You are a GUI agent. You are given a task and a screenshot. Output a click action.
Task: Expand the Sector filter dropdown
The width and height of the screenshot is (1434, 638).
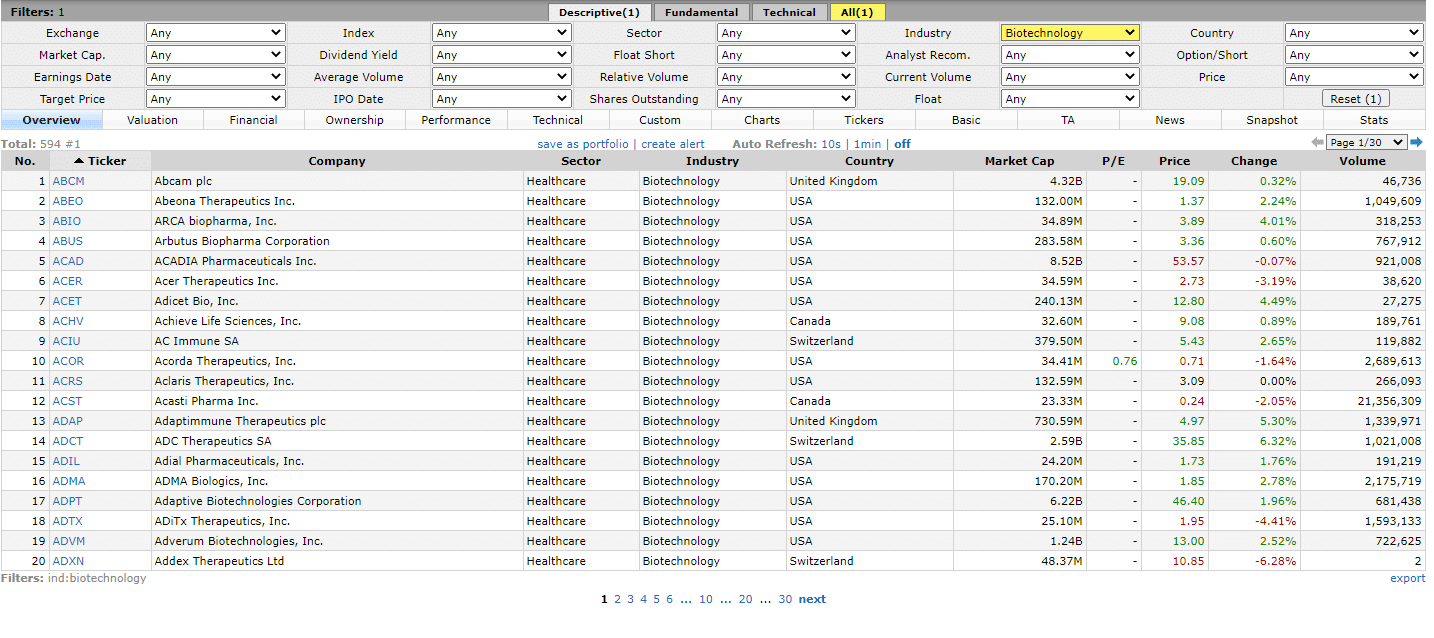coord(786,33)
